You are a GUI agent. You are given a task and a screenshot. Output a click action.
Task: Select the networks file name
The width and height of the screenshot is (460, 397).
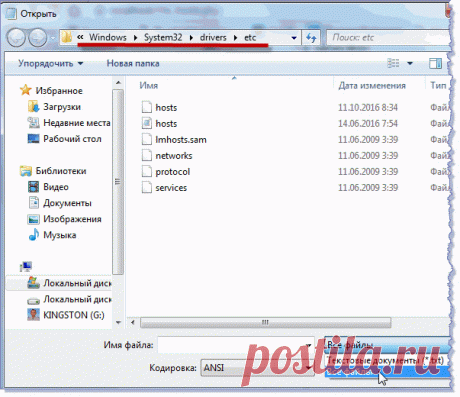174,155
